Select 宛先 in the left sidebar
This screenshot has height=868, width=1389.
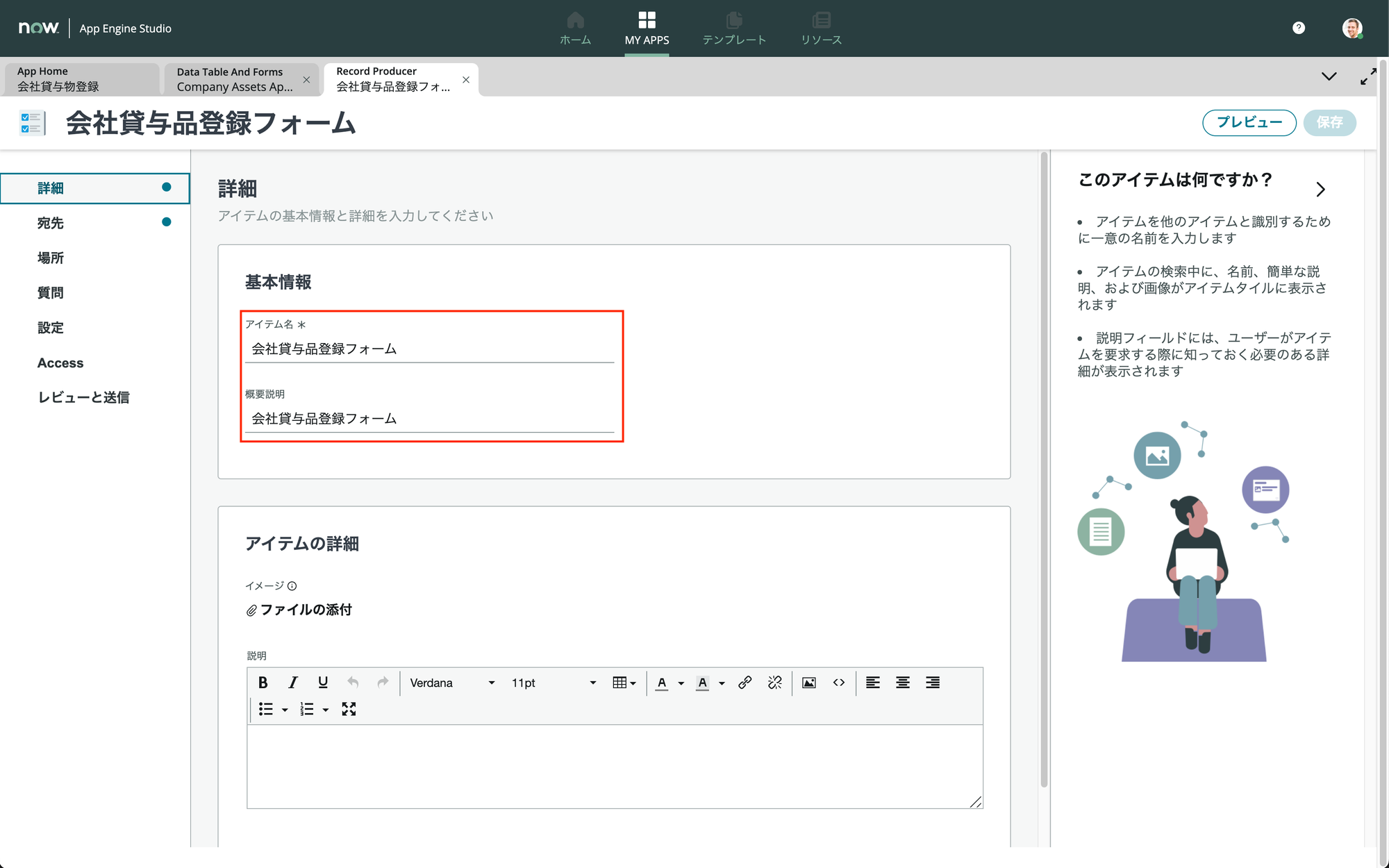coord(95,223)
